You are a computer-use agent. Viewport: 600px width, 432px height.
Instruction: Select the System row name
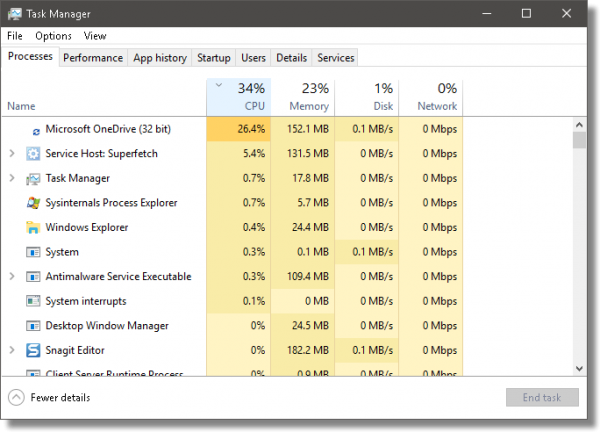tap(62, 252)
